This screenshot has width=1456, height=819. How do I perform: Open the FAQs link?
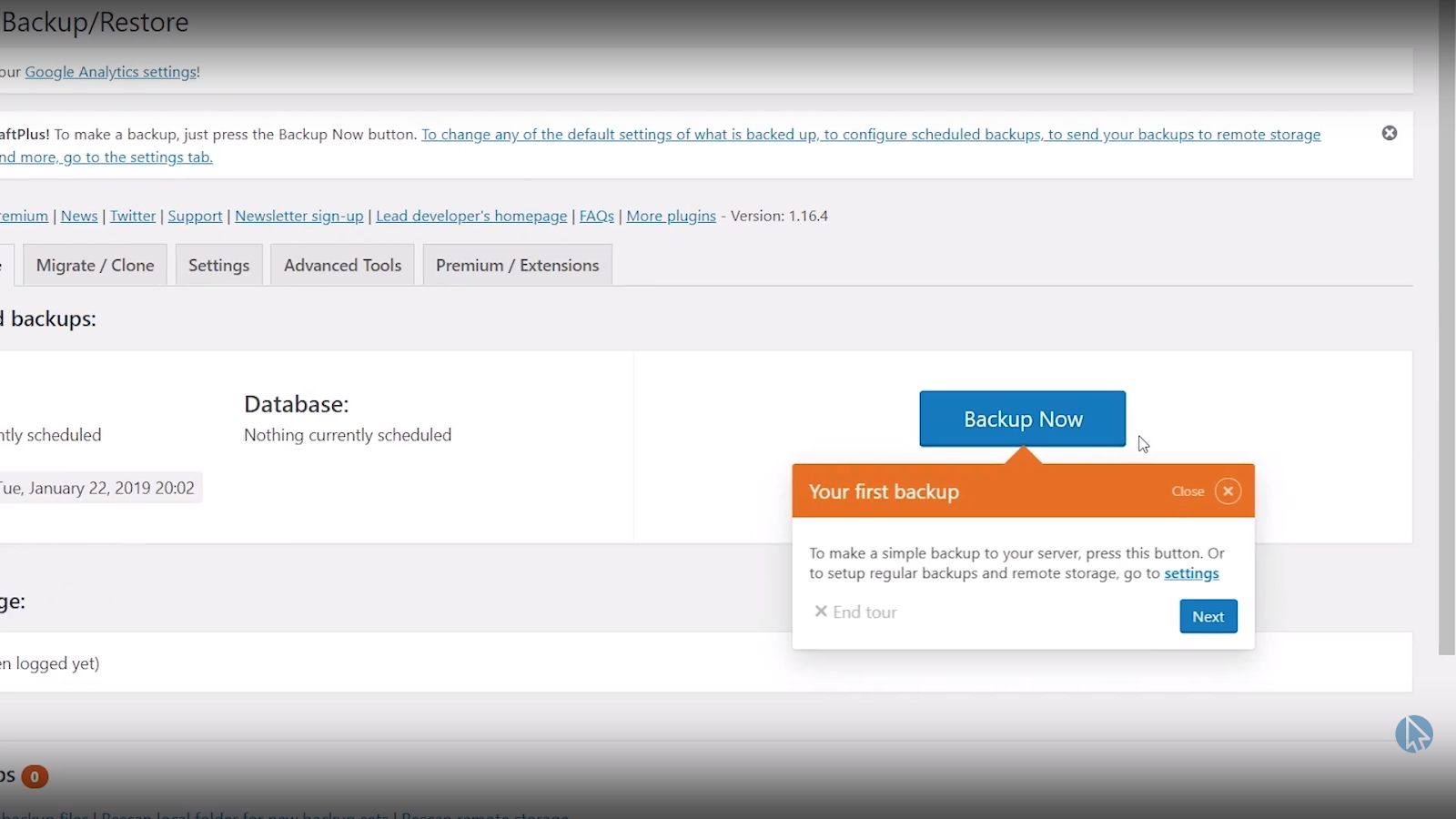tap(597, 216)
